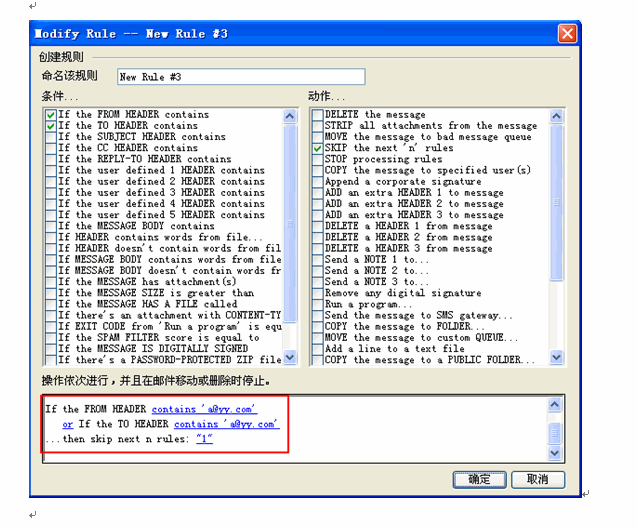Click down arrow of conditions list scrollbar
The image size is (638, 530).
click(x=290, y=357)
